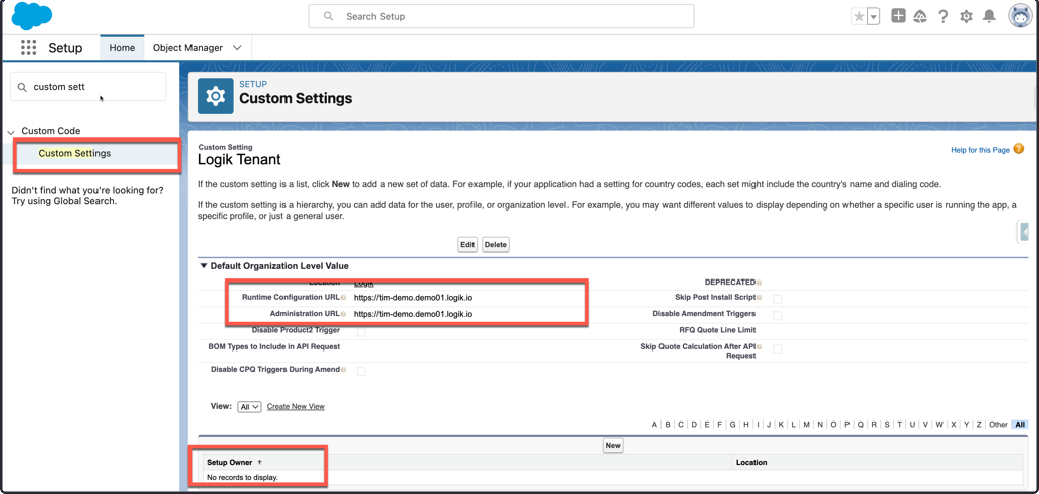Open the Setup gear menu icon
Viewport: 1039px width, 494px height.
pos(966,17)
